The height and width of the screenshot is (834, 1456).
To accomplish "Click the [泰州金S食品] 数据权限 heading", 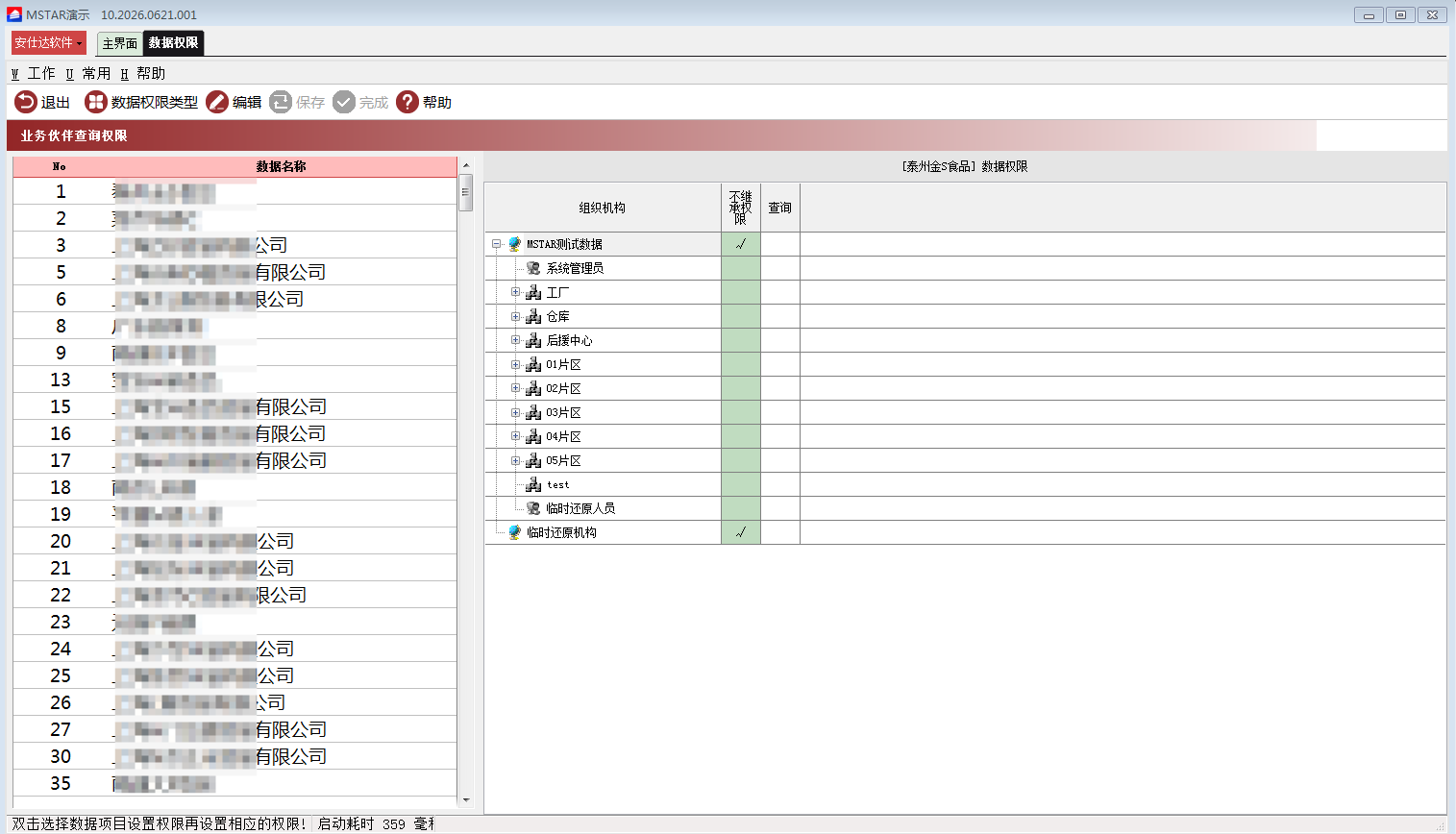I will coord(965,166).
